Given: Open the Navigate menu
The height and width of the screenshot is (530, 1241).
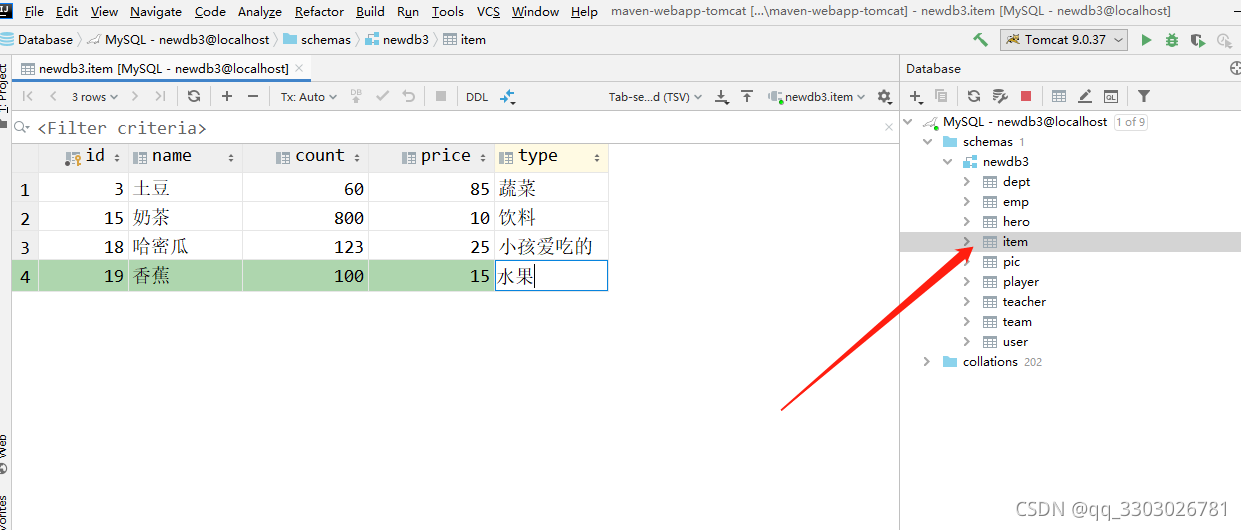Looking at the screenshot, I should click(156, 12).
